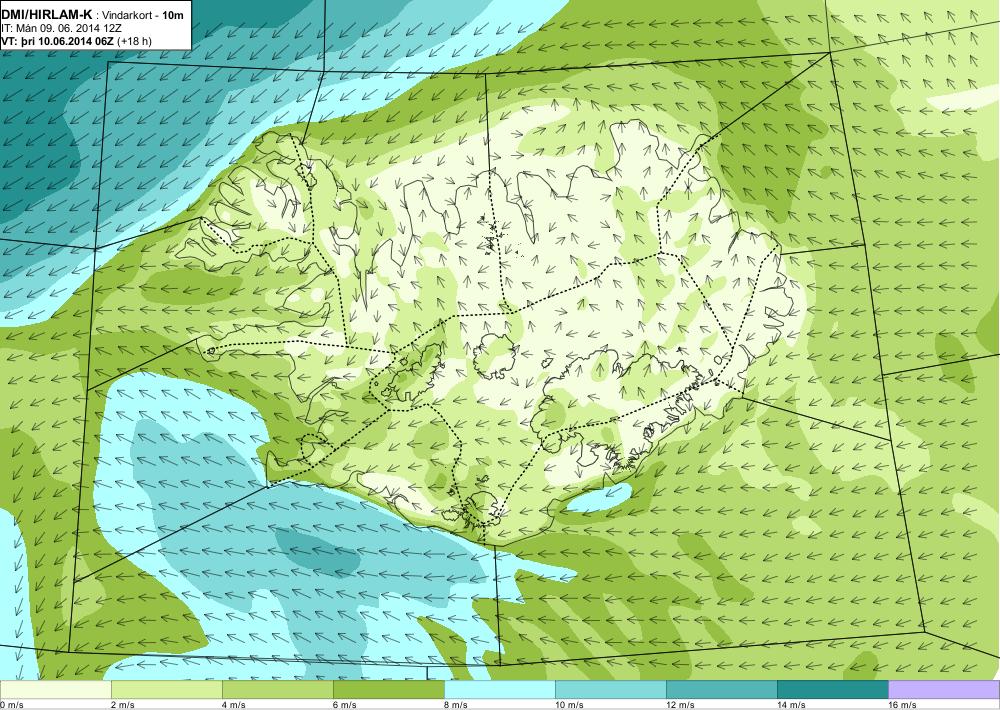Click the '8 m/s' legend label
Viewport: 1000px width, 710px height.
click(x=457, y=705)
